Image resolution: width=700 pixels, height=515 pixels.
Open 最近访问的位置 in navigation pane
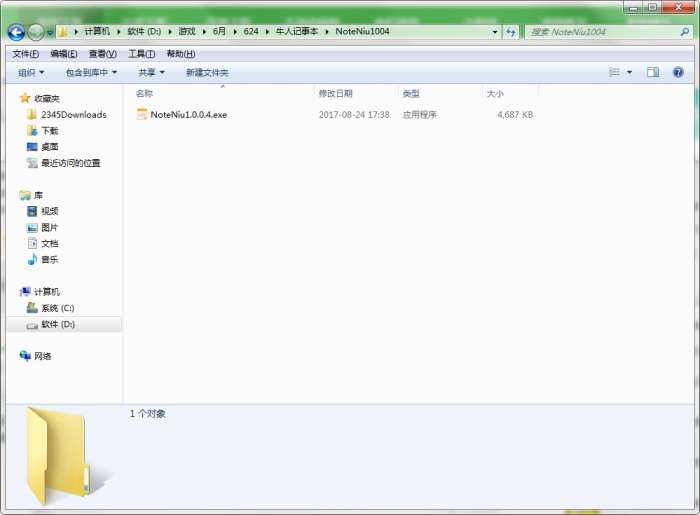(71, 163)
